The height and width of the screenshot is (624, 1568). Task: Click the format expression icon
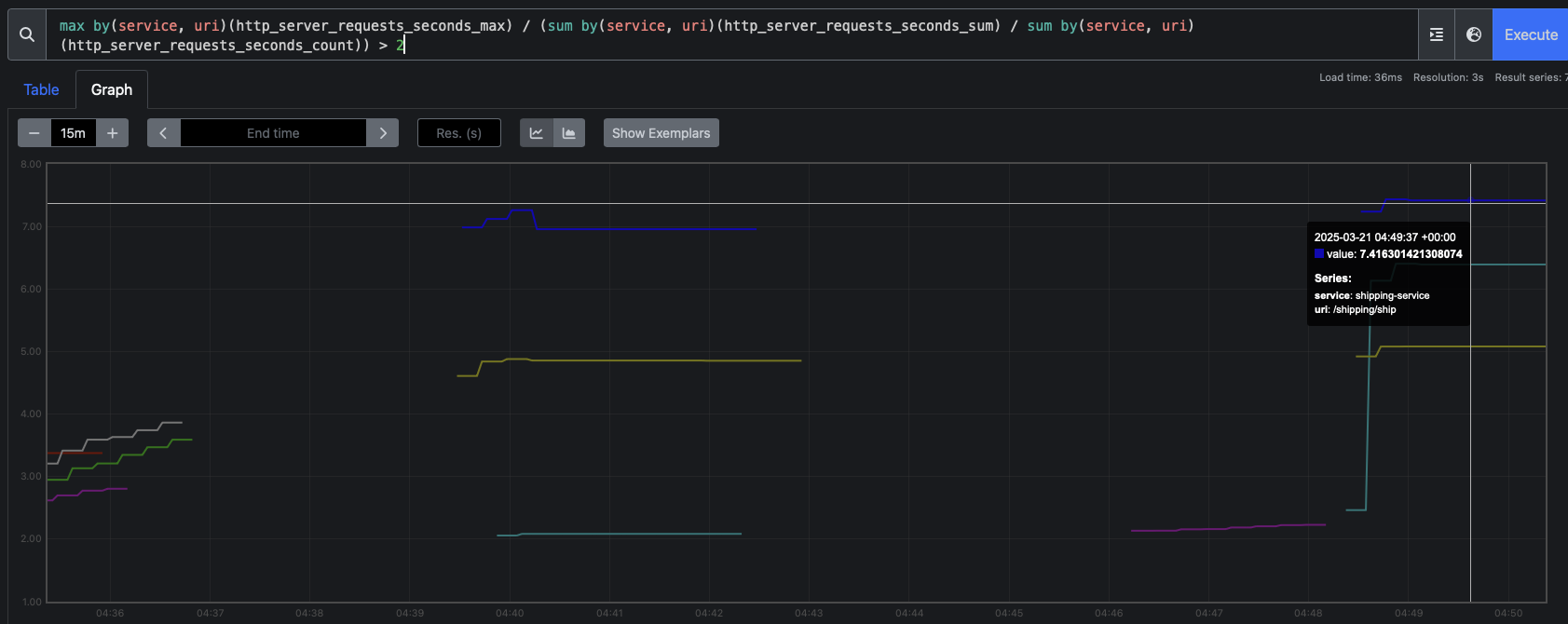pyautogui.click(x=1437, y=34)
